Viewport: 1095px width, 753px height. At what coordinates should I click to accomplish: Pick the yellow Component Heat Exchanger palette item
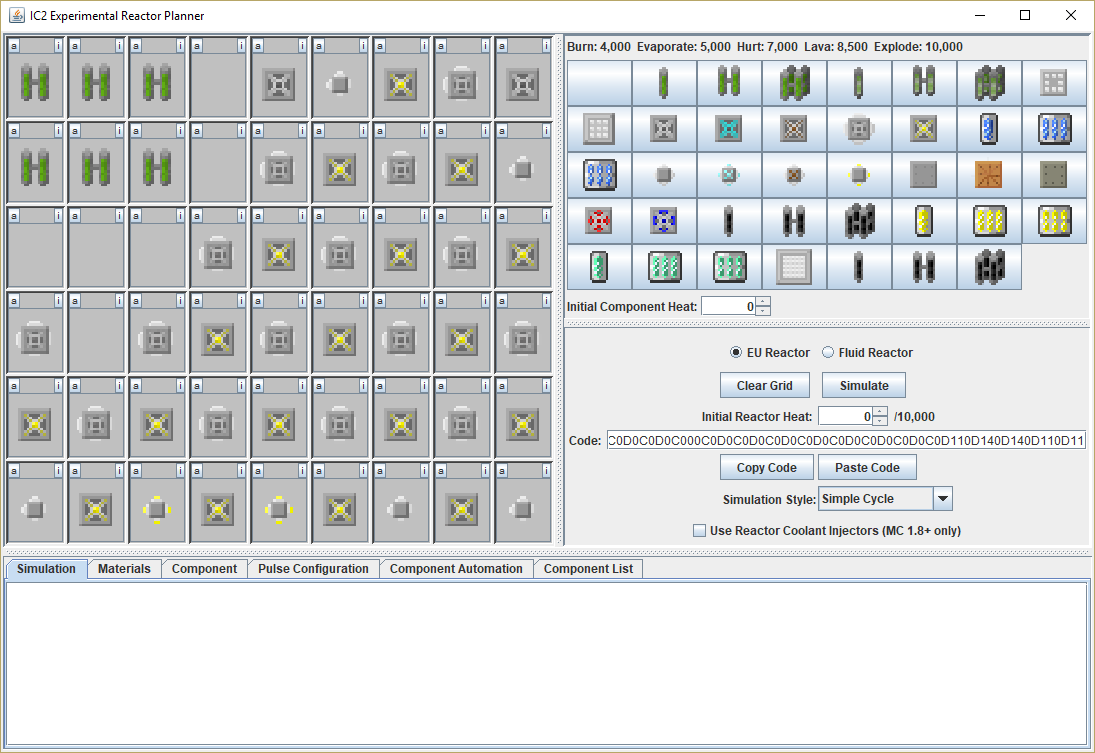[x=859, y=175]
